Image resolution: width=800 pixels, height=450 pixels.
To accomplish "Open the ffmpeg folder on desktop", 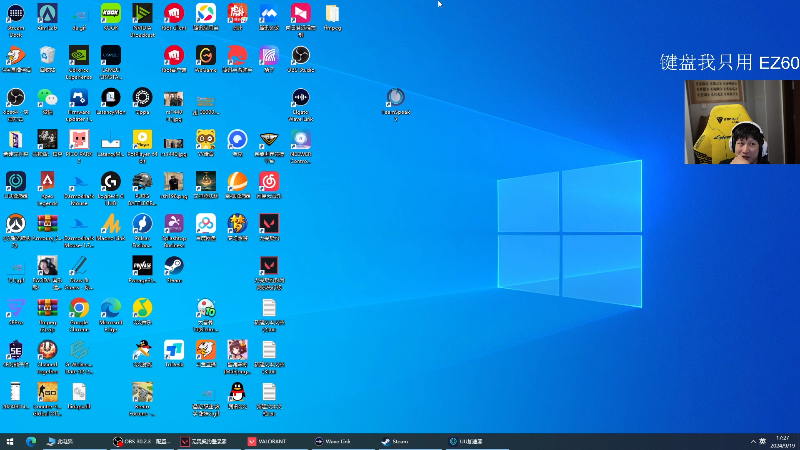I will tap(332, 17).
